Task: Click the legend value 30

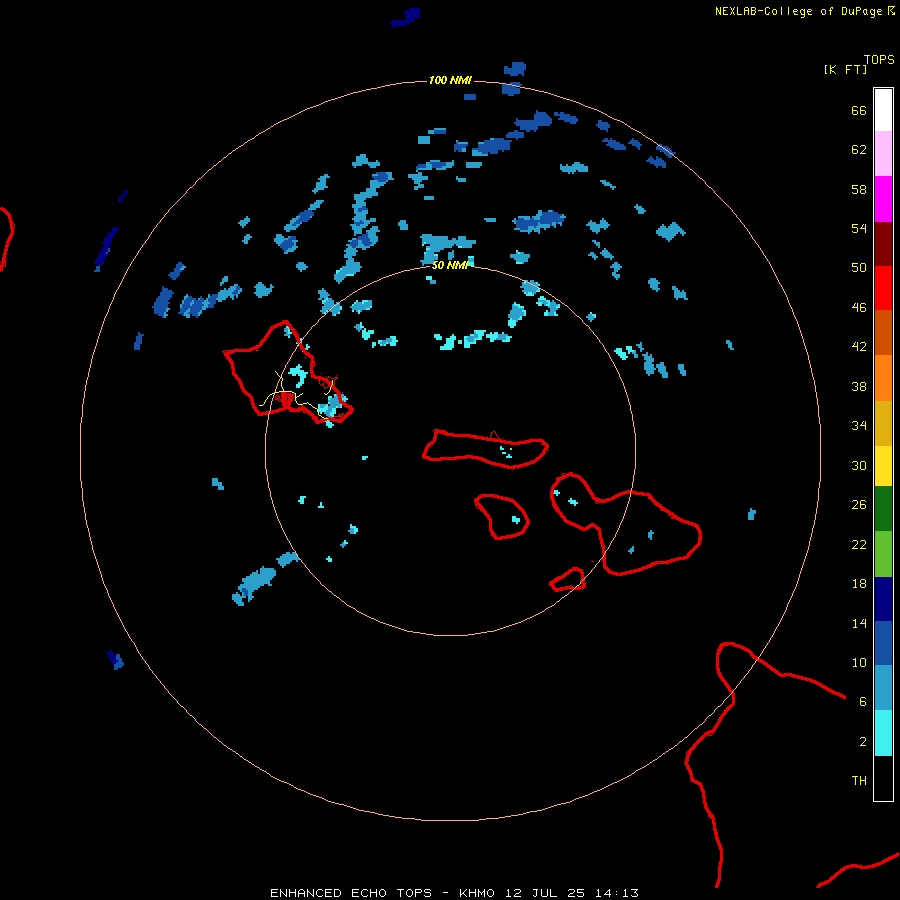Action: click(x=859, y=465)
